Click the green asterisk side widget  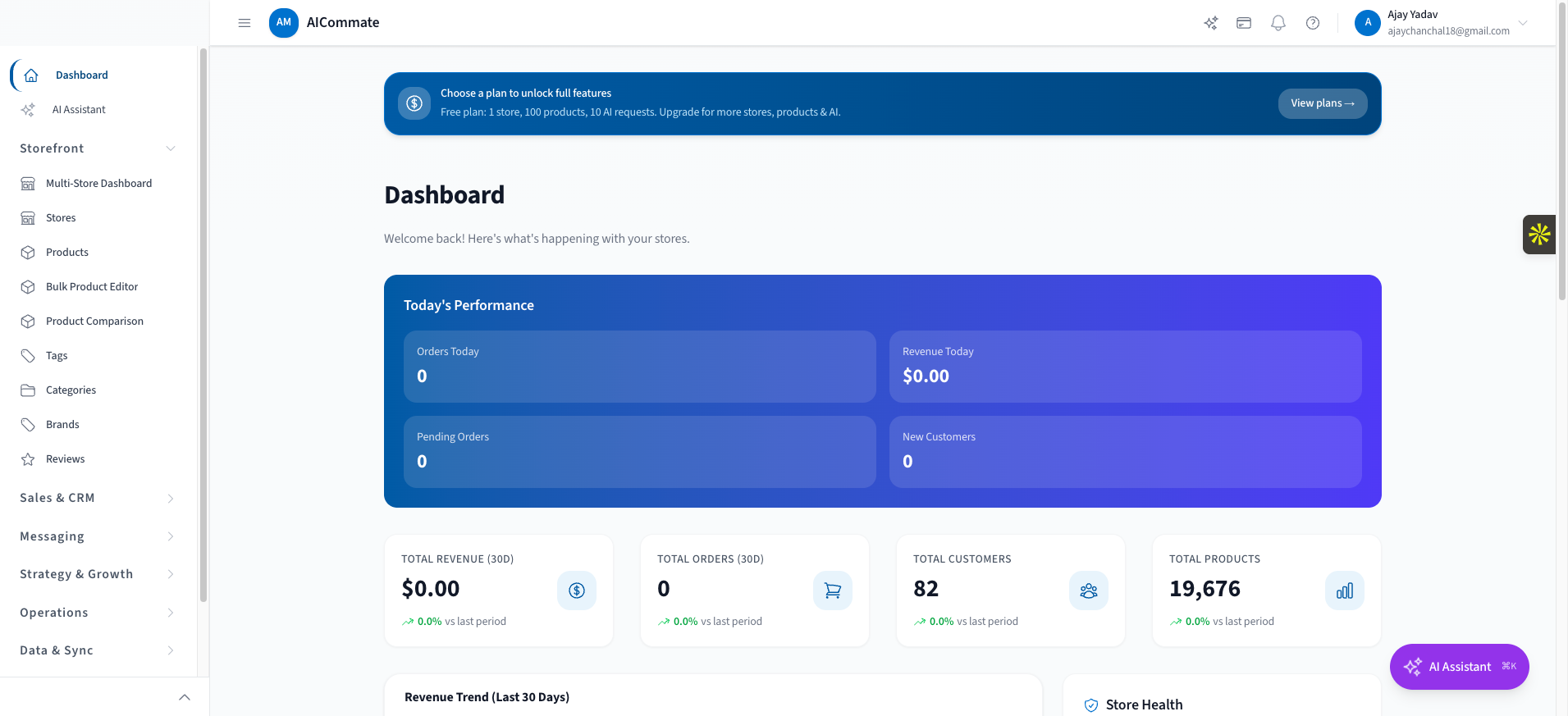tap(1539, 235)
